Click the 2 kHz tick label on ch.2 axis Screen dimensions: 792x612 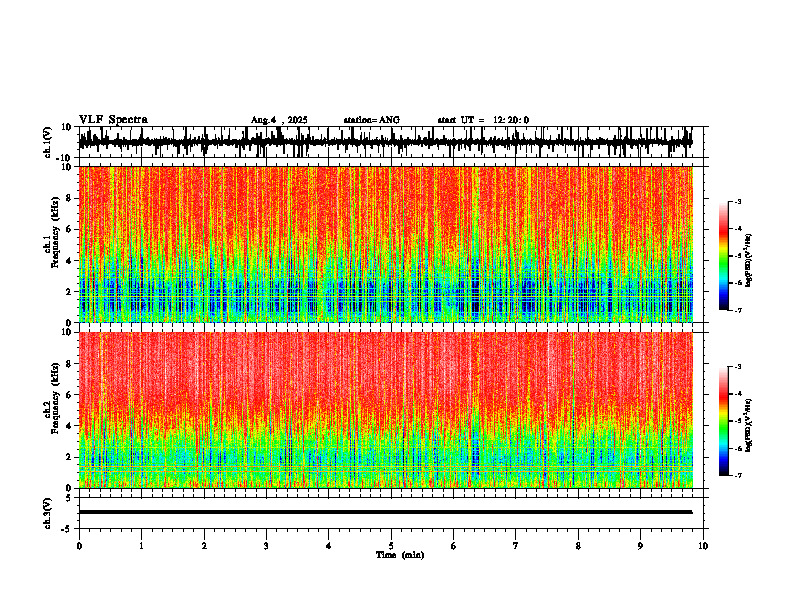[70, 457]
